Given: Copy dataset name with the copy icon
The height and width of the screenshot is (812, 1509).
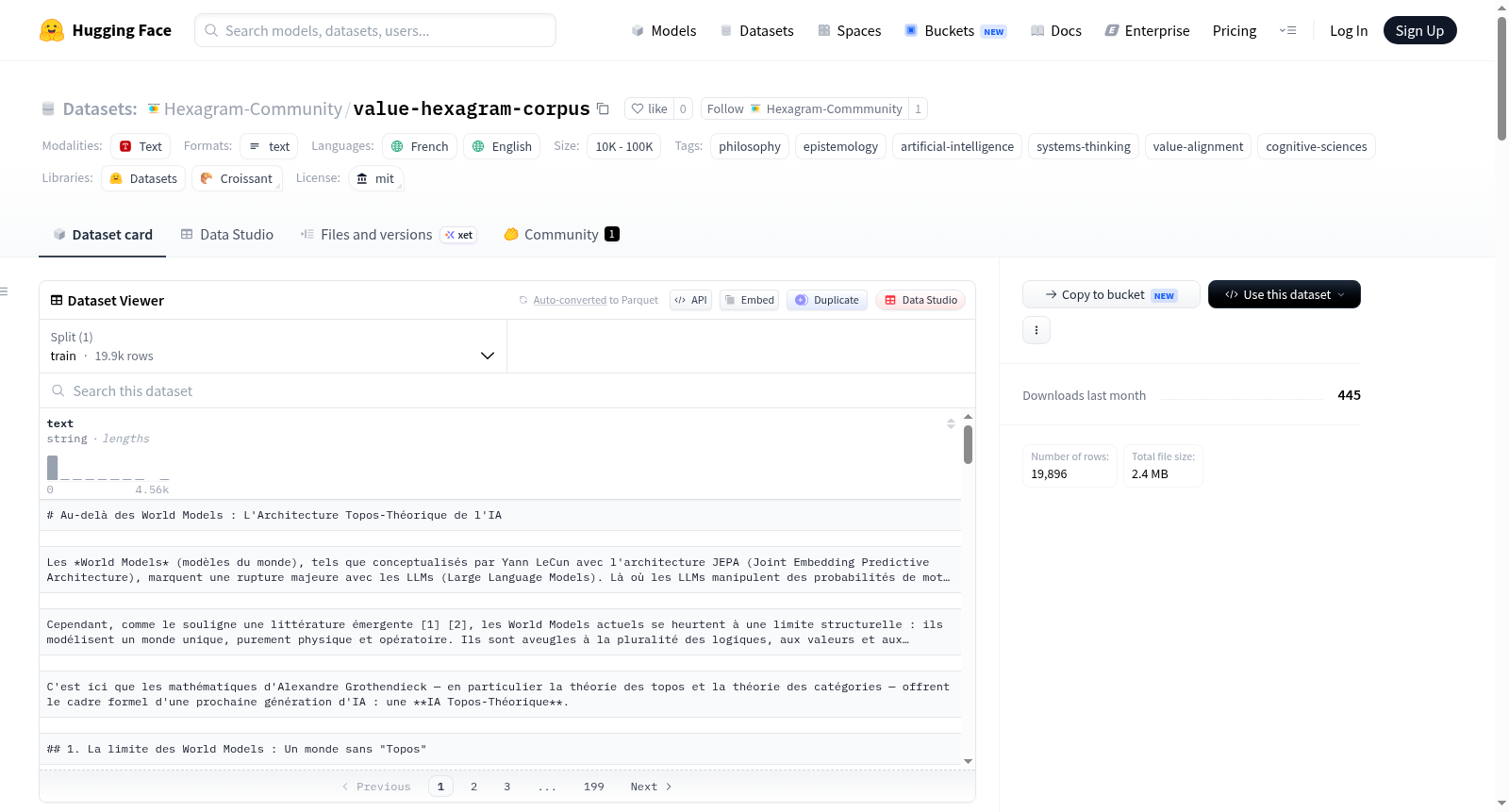Looking at the screenshot, I should (x=604, y=108).
